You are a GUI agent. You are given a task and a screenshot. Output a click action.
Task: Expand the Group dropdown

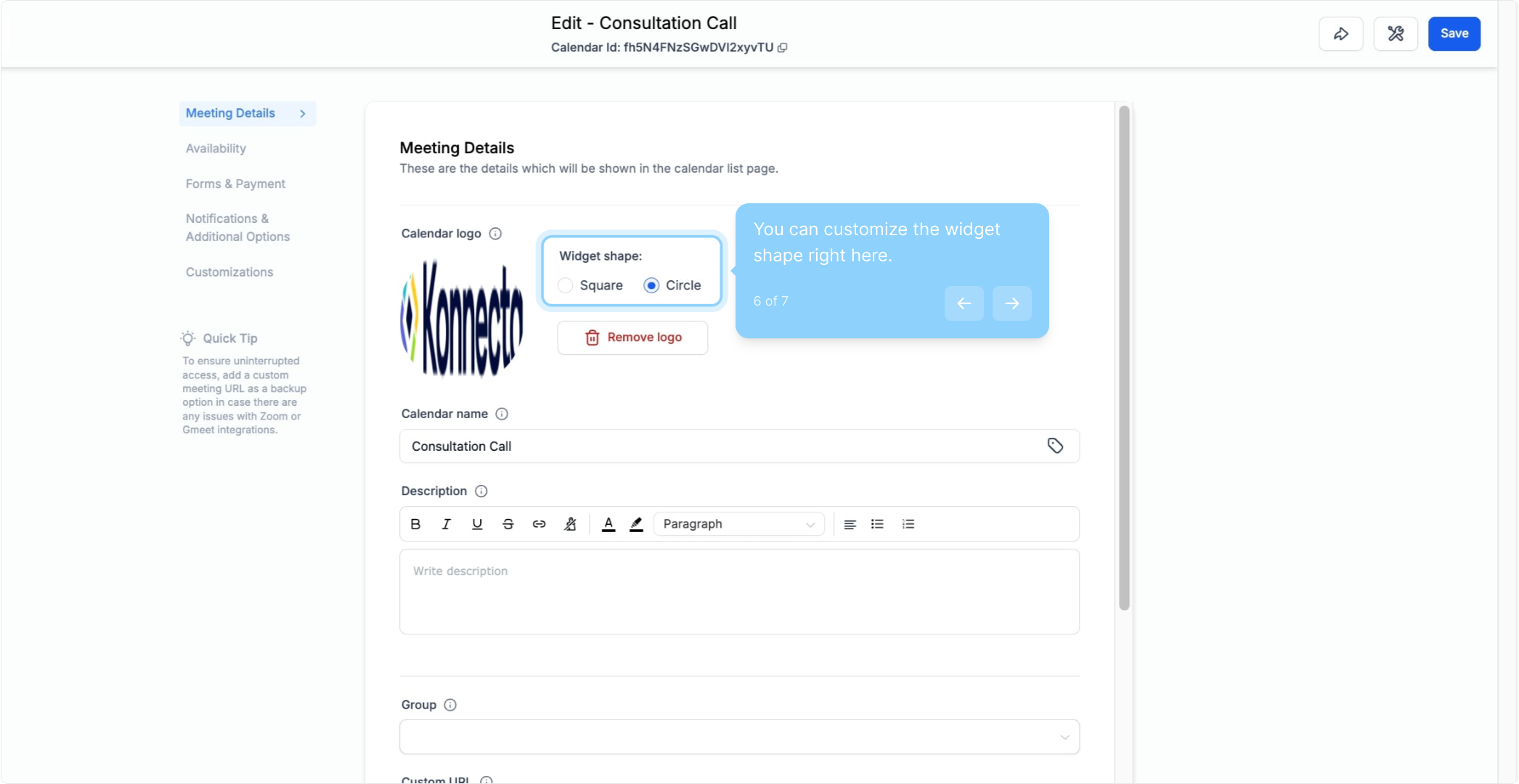click(x=739, y=737)
